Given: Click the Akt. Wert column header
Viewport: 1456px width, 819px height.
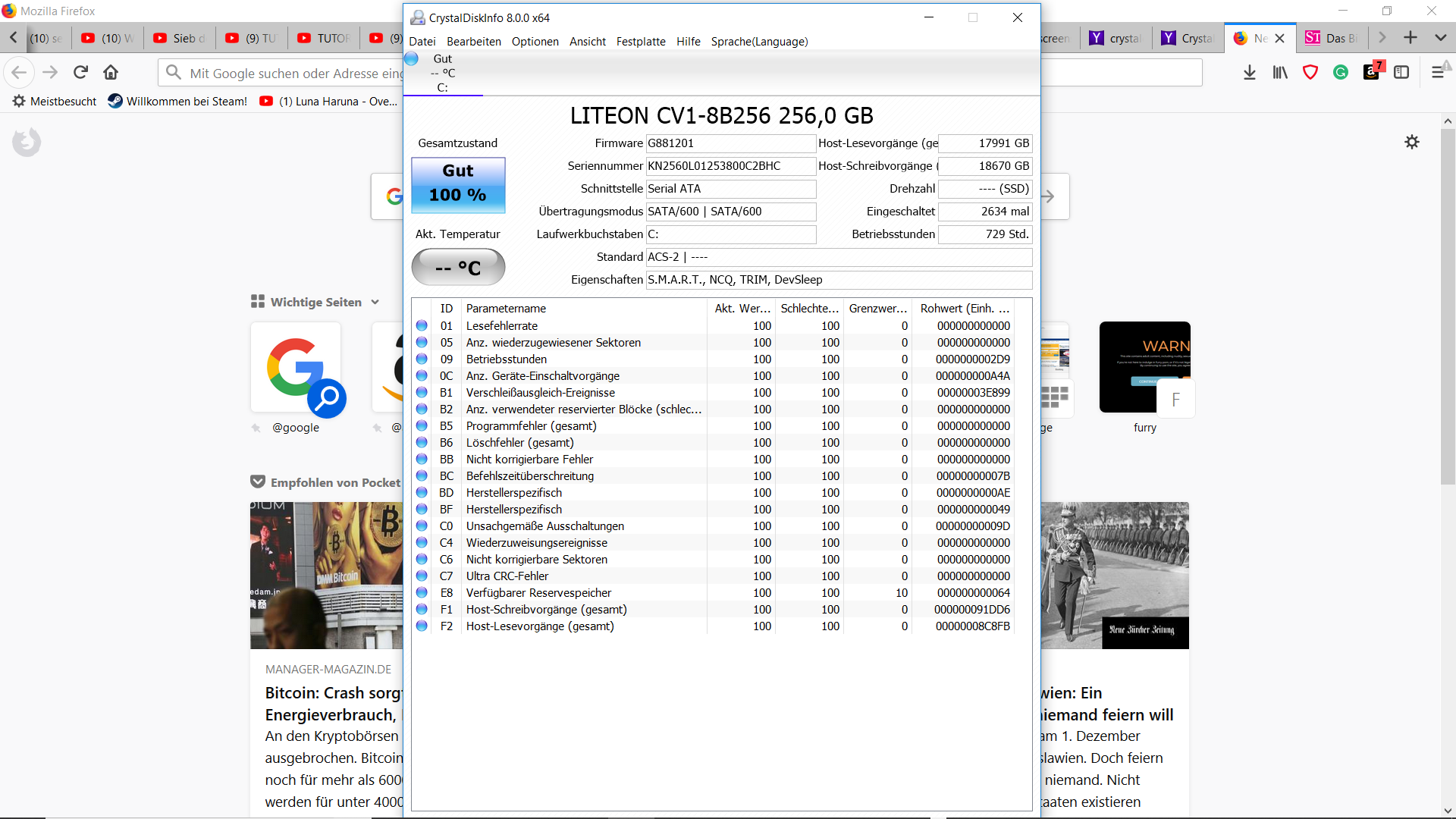Looking at the screenshot, I should (742, 309).
